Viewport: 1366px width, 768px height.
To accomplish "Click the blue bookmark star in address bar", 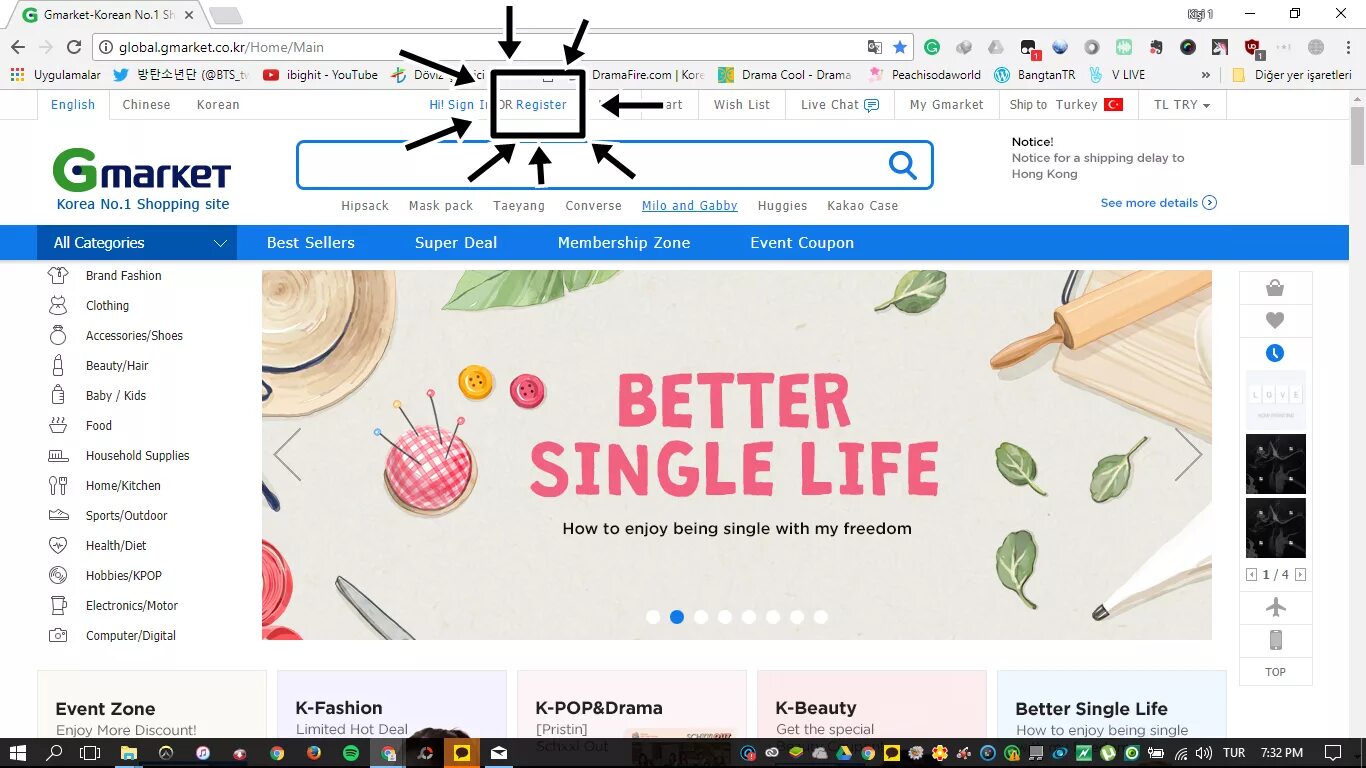I will pyautogui.click(x=900, y=47).
